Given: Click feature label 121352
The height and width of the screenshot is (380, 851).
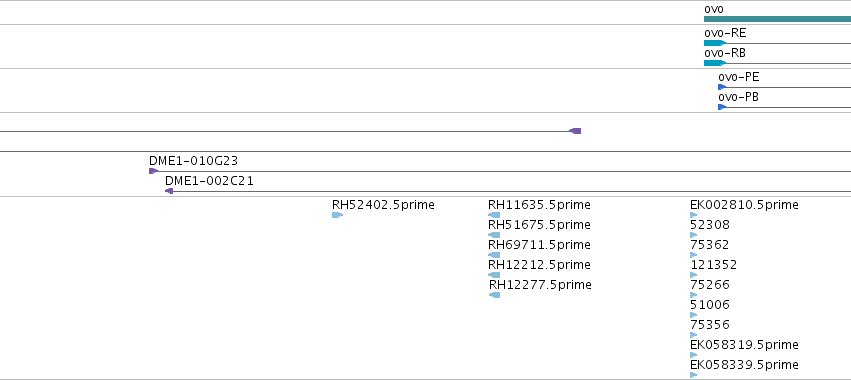Looking at the screenshot, I should 714,265.
